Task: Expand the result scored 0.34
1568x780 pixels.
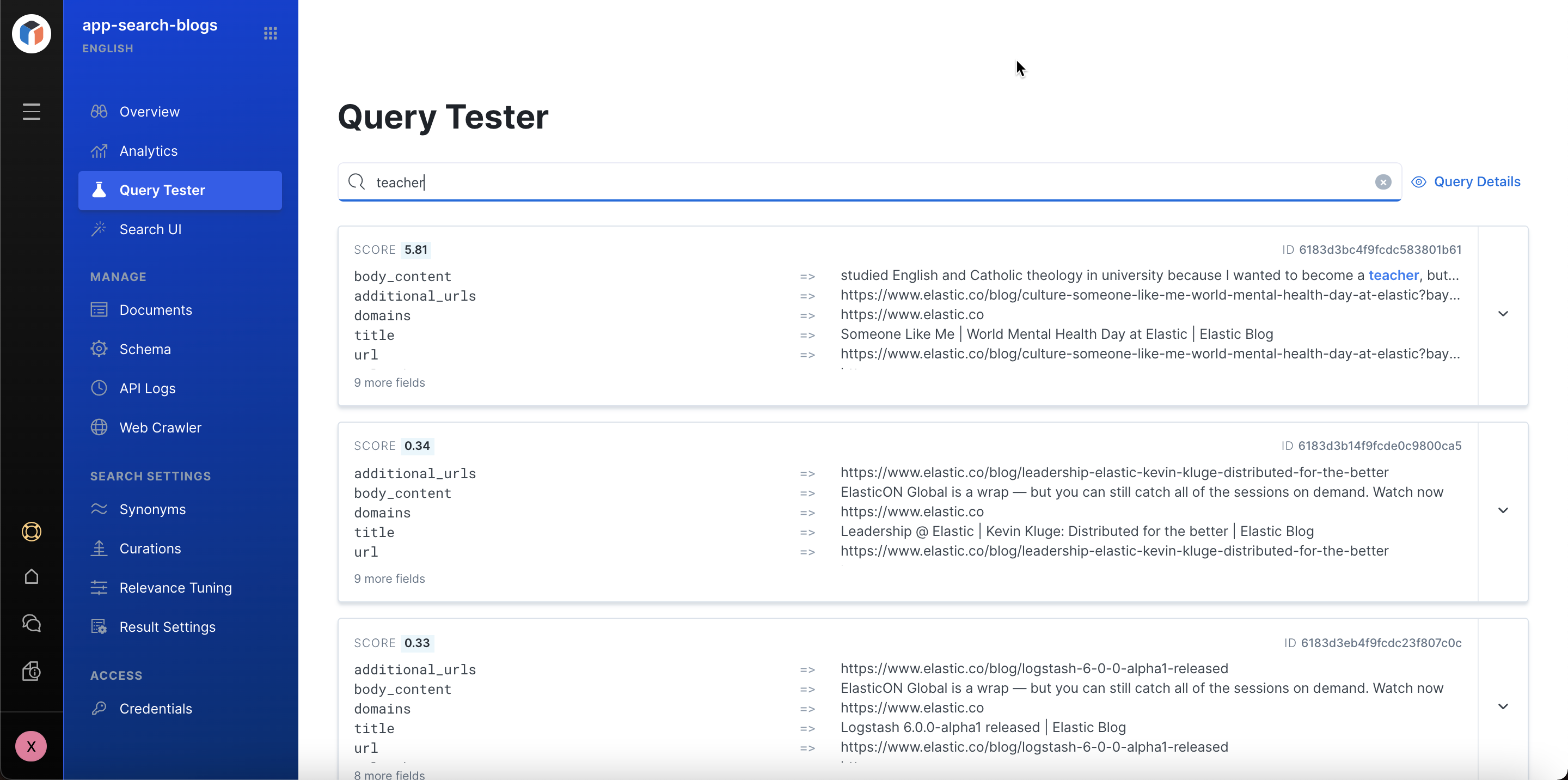Action: (1503, 511)
